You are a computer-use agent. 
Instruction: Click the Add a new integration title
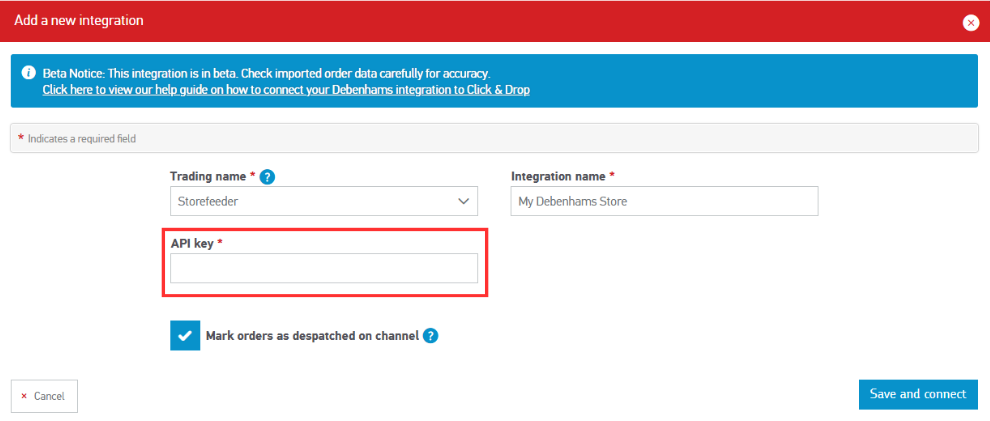click(79, 20)
